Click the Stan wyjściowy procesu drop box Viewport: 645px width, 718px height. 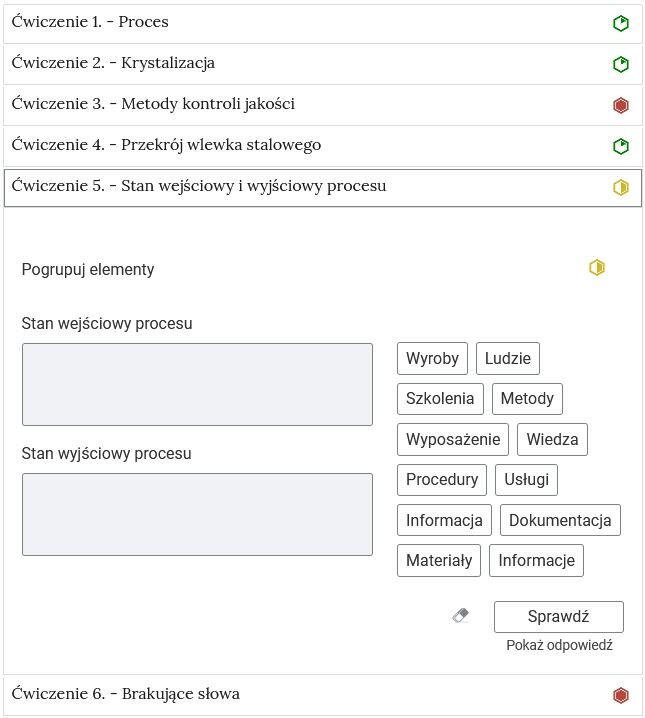197,514
